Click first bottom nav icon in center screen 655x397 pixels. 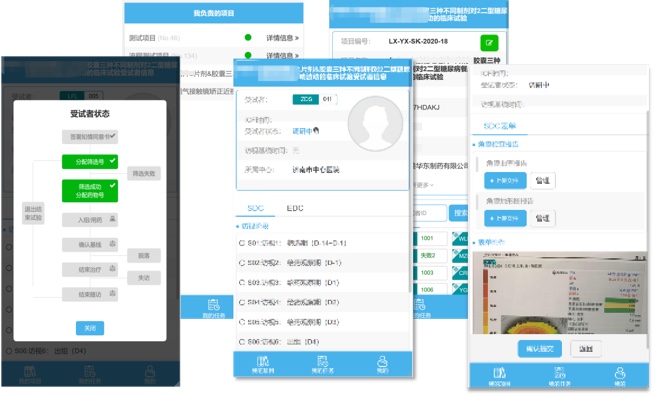[x=263, y=364]
